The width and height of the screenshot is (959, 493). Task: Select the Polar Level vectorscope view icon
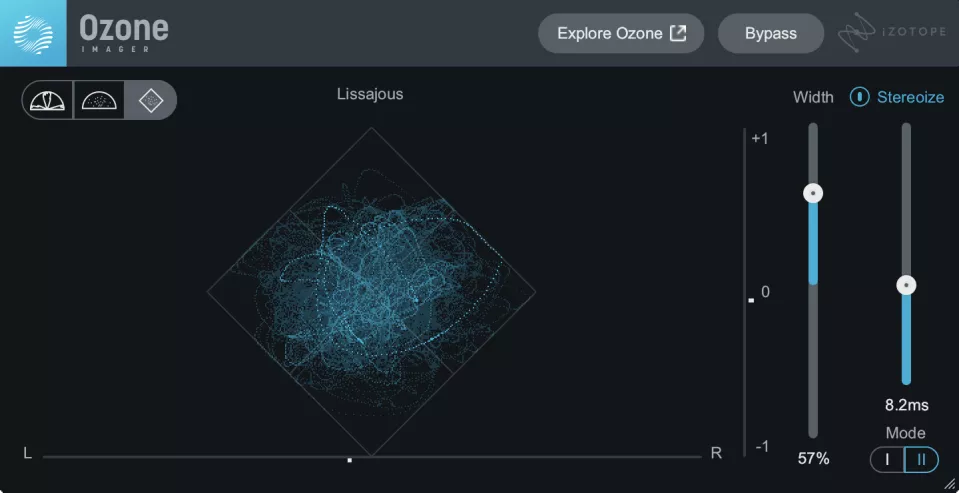[48, 100]
